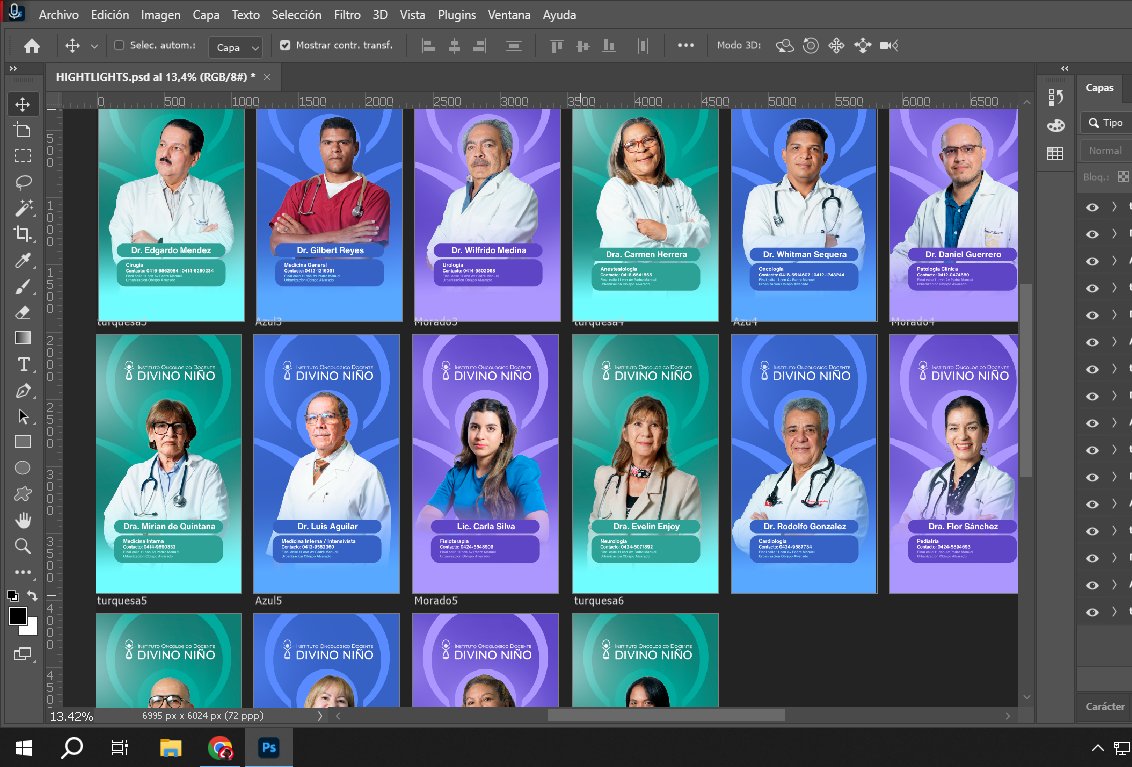1132x767 pixels.
Task: Toggle the bottommost visible layer eye icon
Action: pyautogui.click(x=1092, y=612)
